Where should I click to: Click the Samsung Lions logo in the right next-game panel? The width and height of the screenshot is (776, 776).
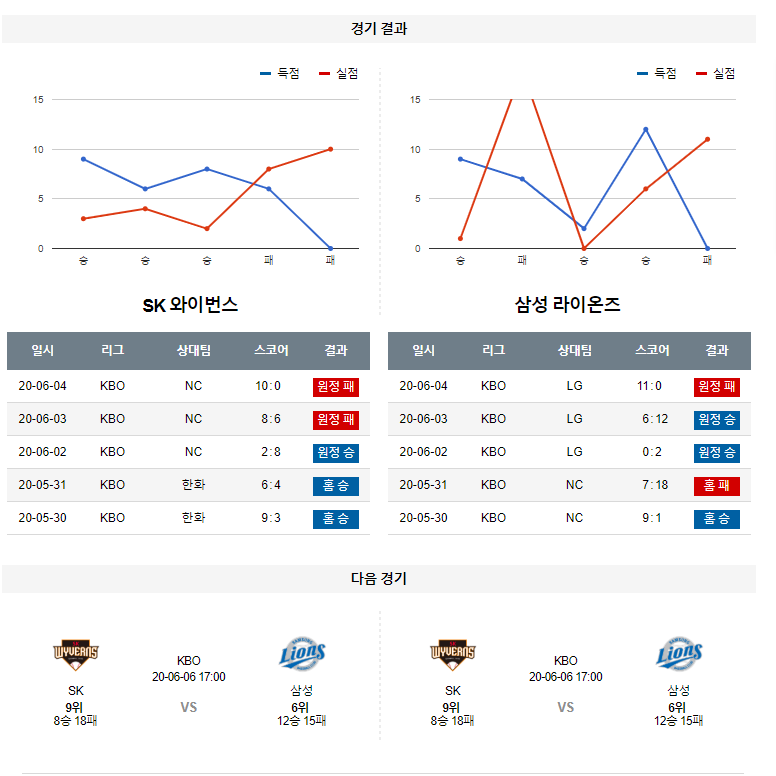pos(679,654)
